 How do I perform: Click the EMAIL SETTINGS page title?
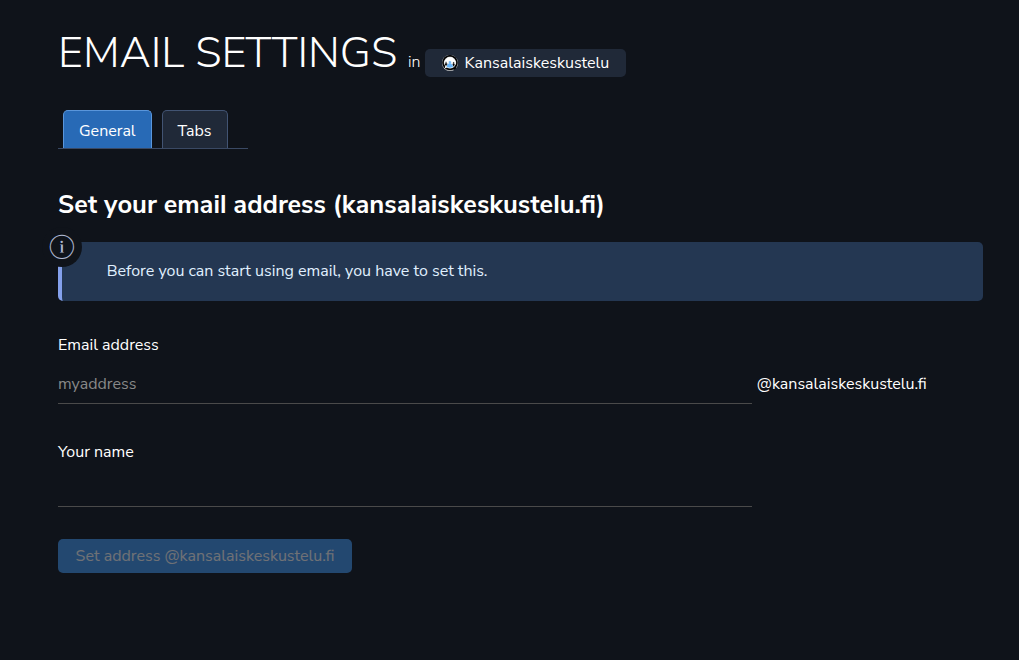227,53
